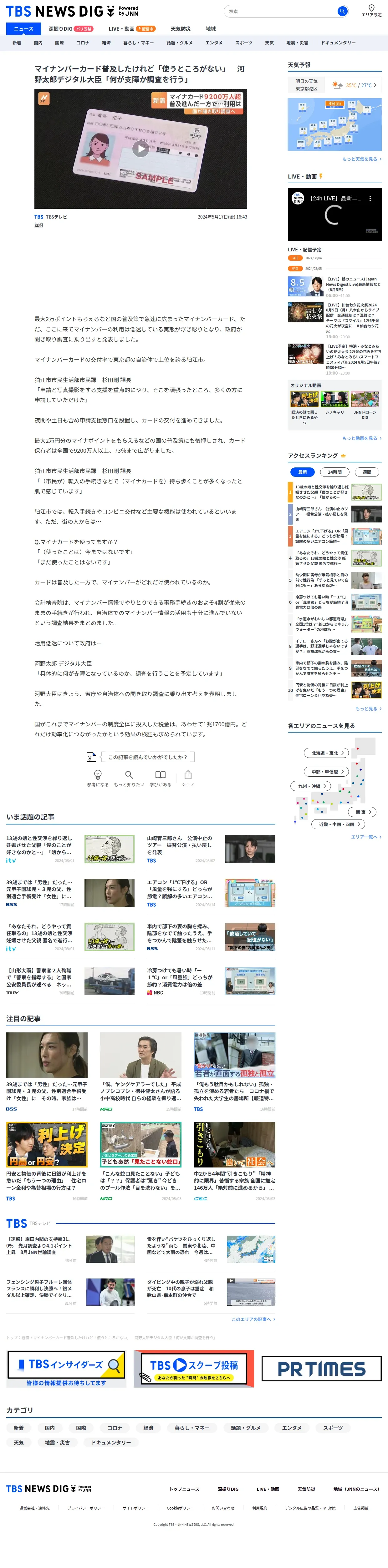The image size is (388, 1568).
Task: Open the 仙台七夕花火祭 live thumbnail
Action: (x=305, y=312)
